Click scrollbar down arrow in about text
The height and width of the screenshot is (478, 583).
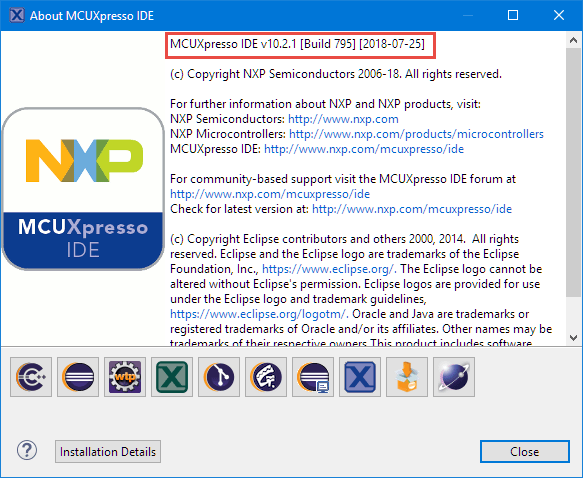(573, 338)
